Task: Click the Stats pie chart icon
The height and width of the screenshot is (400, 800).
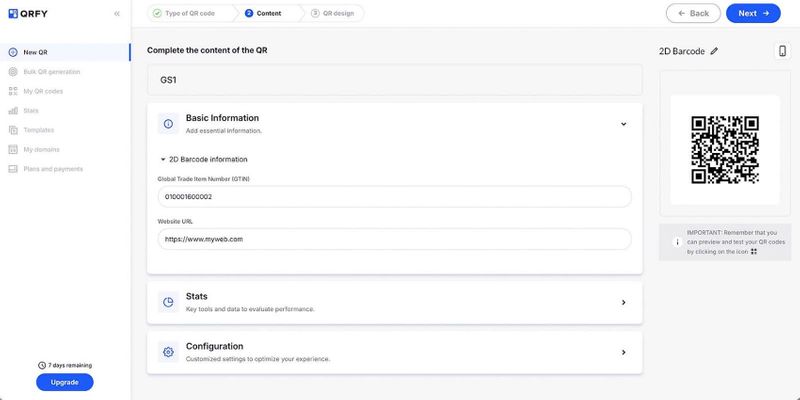Action: coord(168,302)
